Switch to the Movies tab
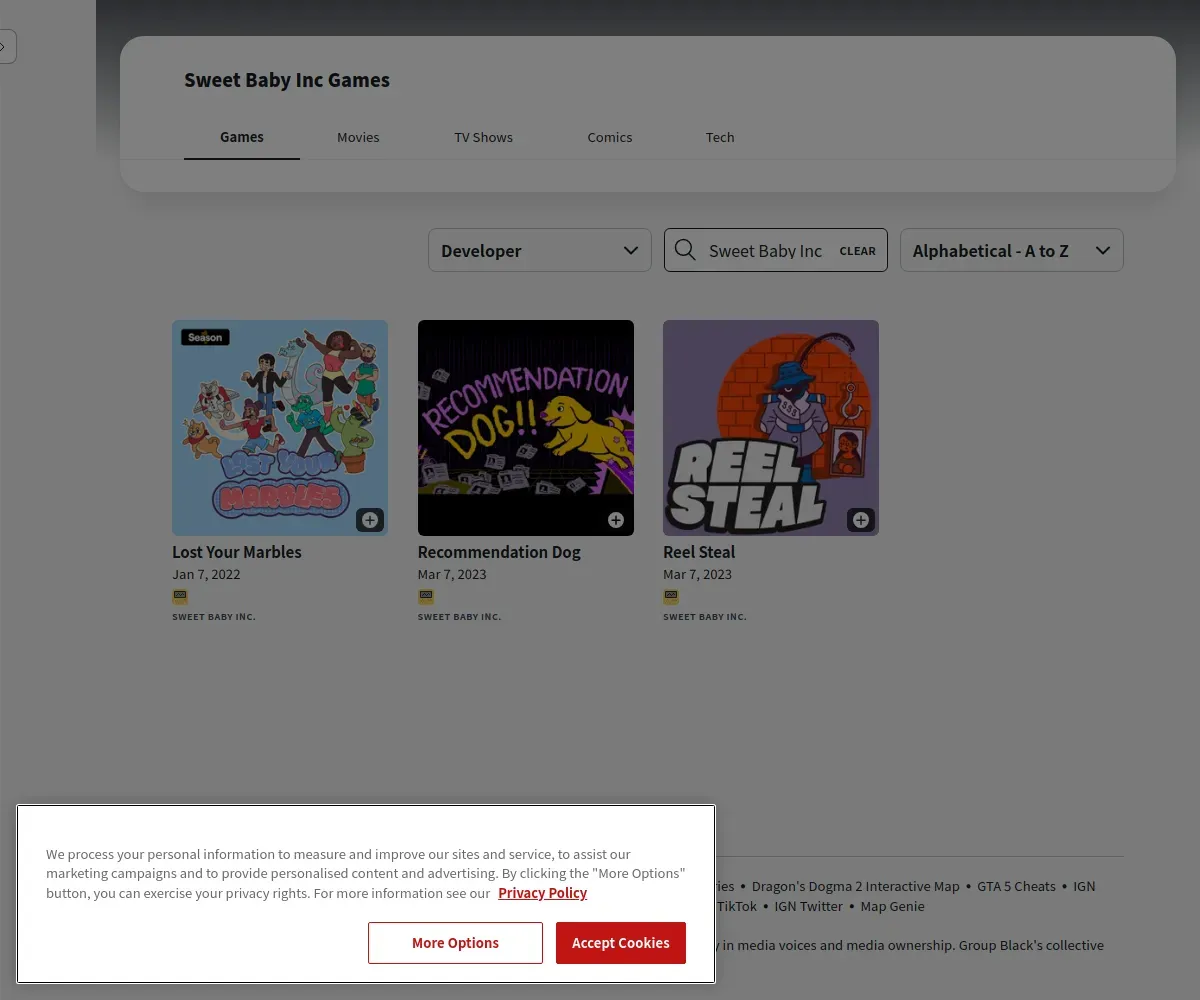1200x1000 pixels. click(x=358, y=137)
